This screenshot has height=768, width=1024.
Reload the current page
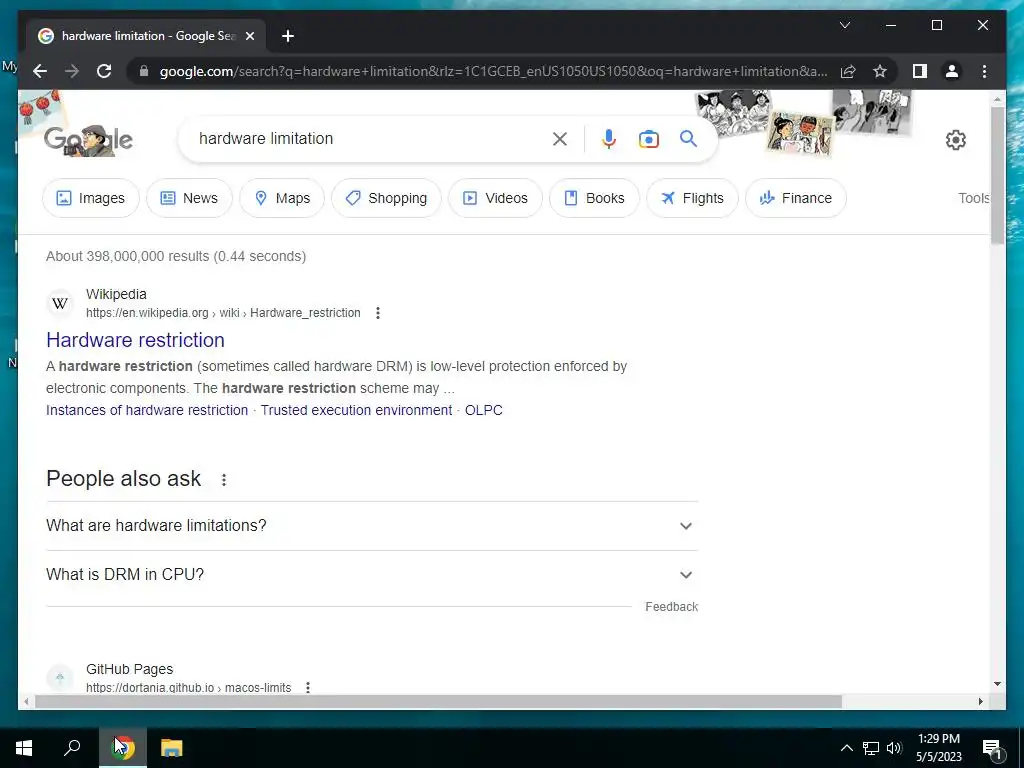104,71
